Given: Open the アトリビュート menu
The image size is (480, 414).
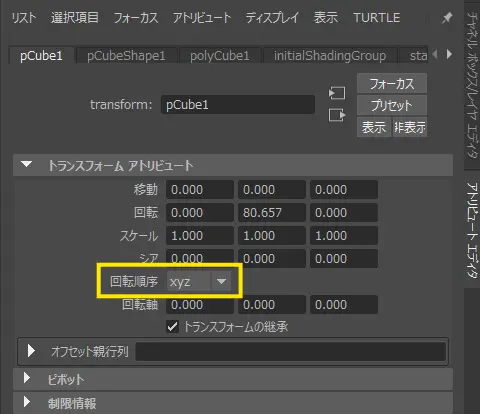Looking at the screenshot, I should point(202,18).
